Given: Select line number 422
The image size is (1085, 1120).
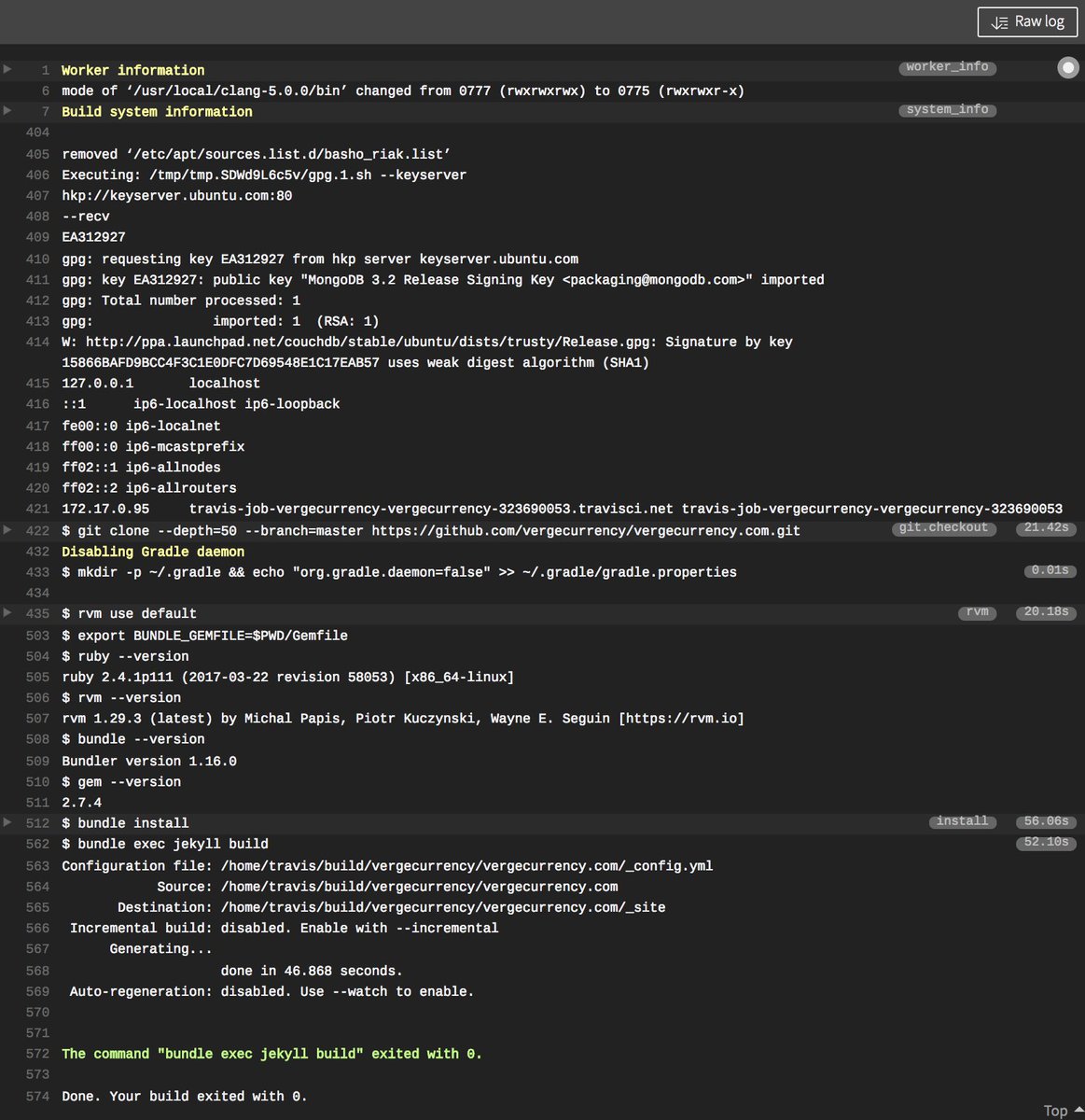Looking at the screenshot, I should pyautogui.click(x=37, y=530).
